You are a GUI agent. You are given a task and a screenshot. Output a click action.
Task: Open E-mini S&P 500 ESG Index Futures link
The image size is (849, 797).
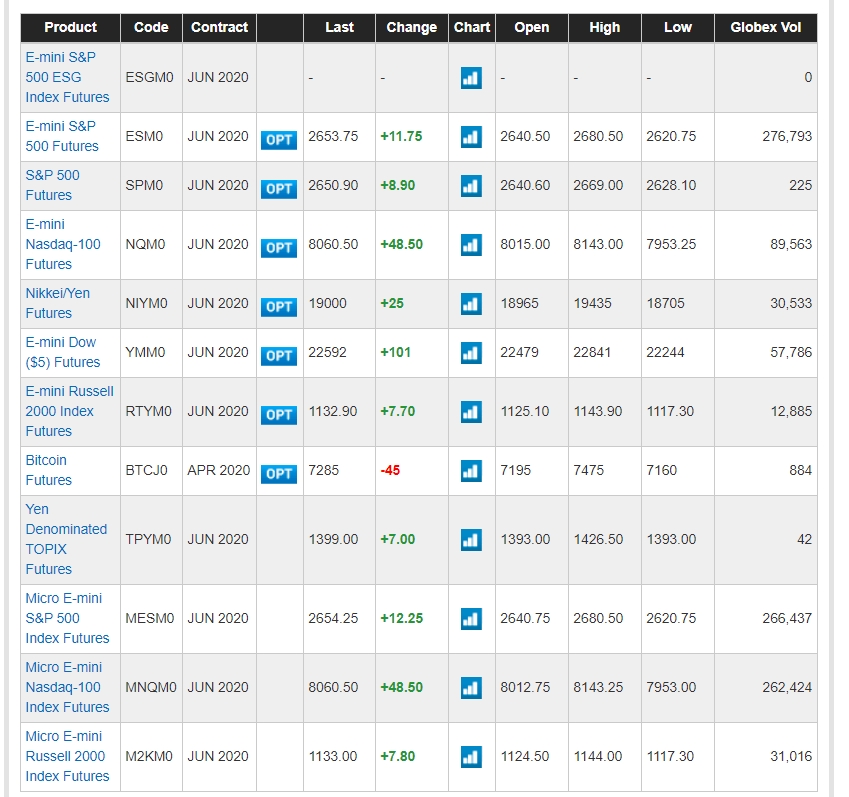pyautogui.click(x=67, y=77)
